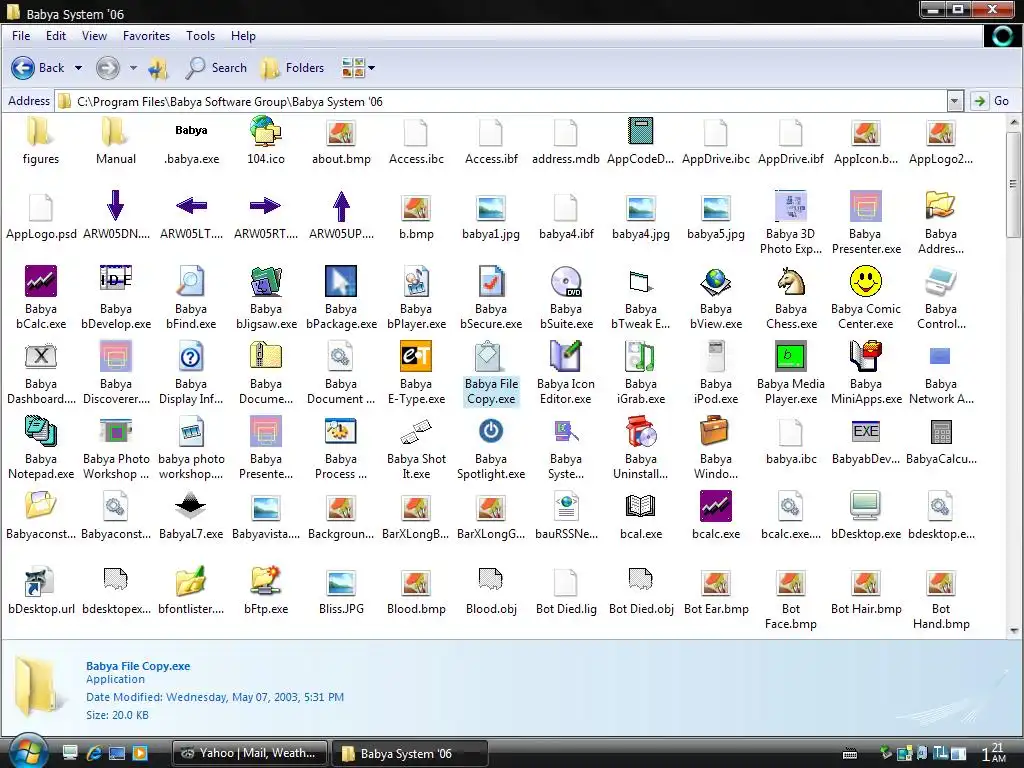The height and width of the screenshot is (768, 1024).
Task: Select Babya Chess.exe knight icon
Action: [791, 281]
